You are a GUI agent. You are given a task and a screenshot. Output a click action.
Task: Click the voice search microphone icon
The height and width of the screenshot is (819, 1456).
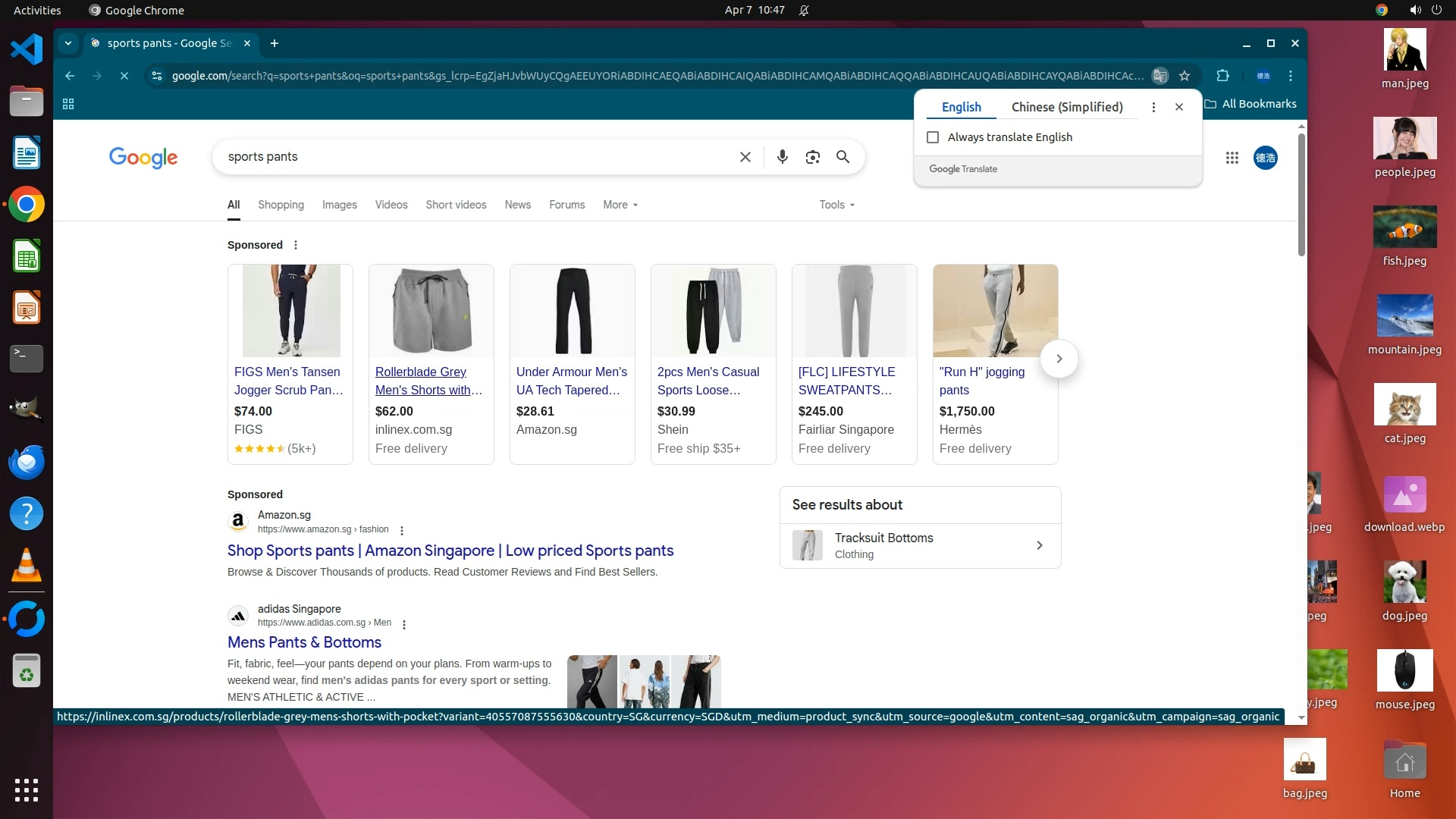click(782, 157)
